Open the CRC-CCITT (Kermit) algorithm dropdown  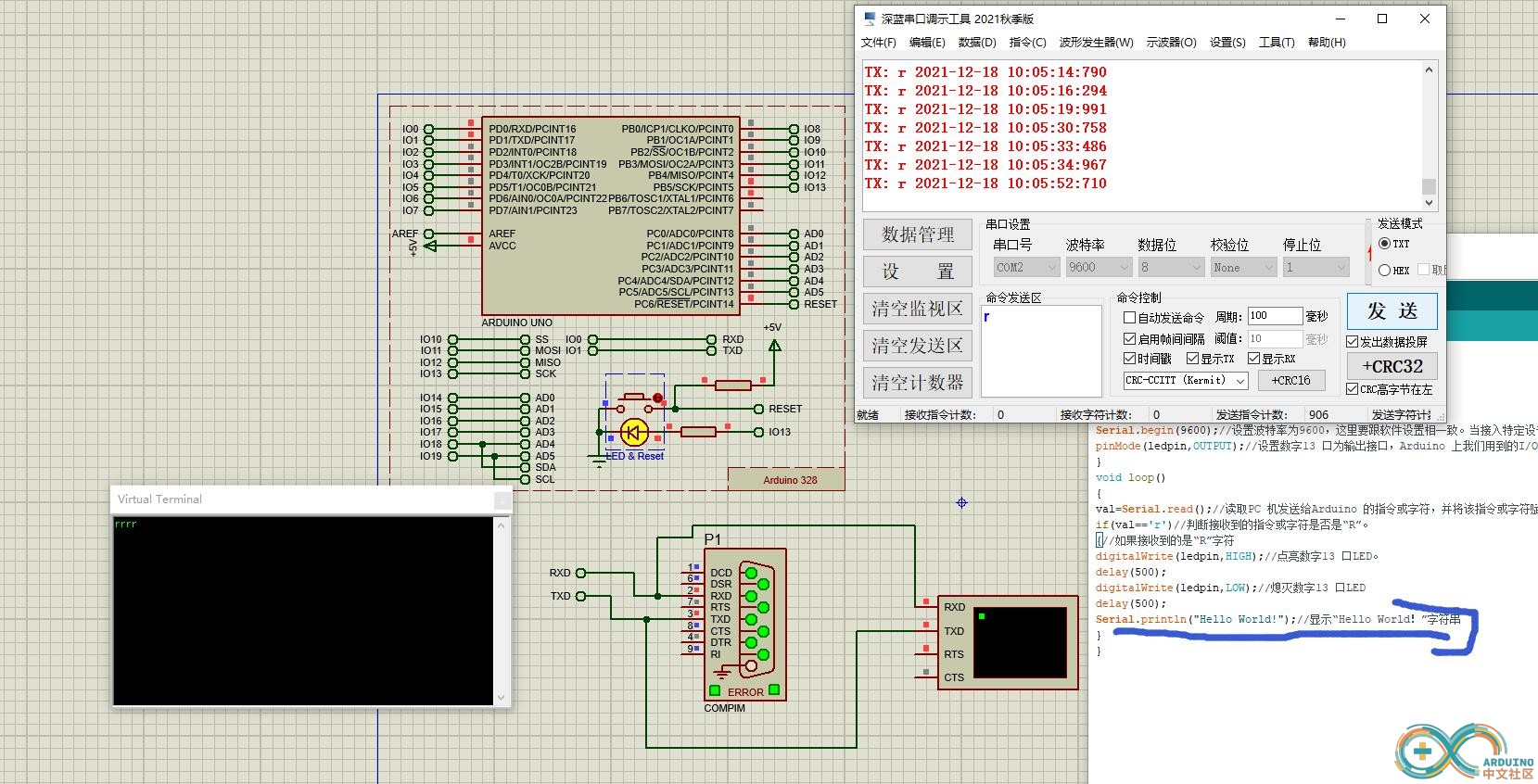point(1186,380)
